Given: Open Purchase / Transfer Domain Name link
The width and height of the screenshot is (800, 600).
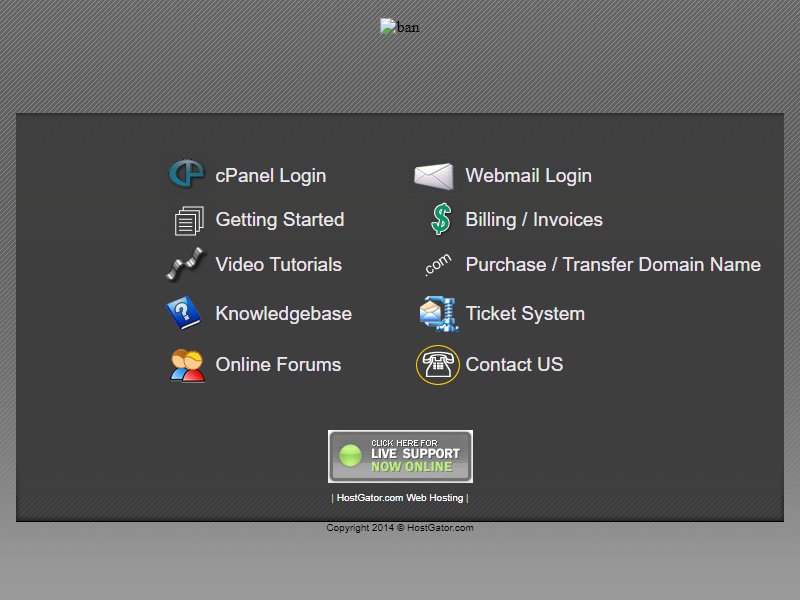Looking at the screenshot, I should click(613, 264).
